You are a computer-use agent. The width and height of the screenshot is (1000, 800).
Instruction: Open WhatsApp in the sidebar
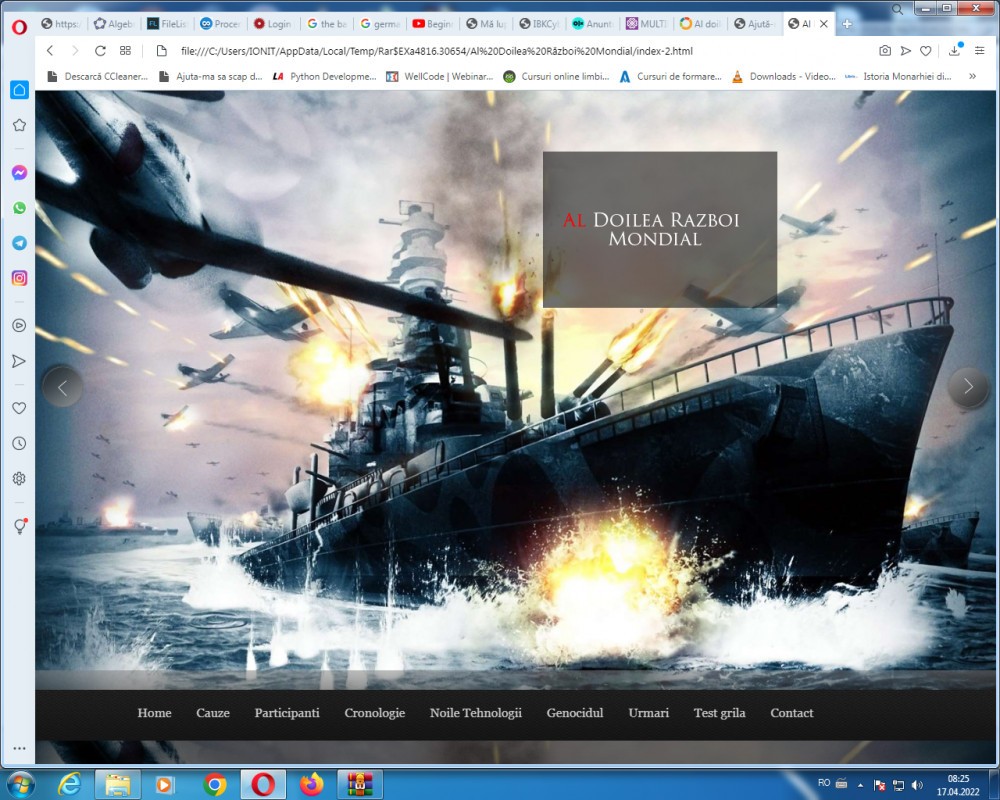(20, 208)
